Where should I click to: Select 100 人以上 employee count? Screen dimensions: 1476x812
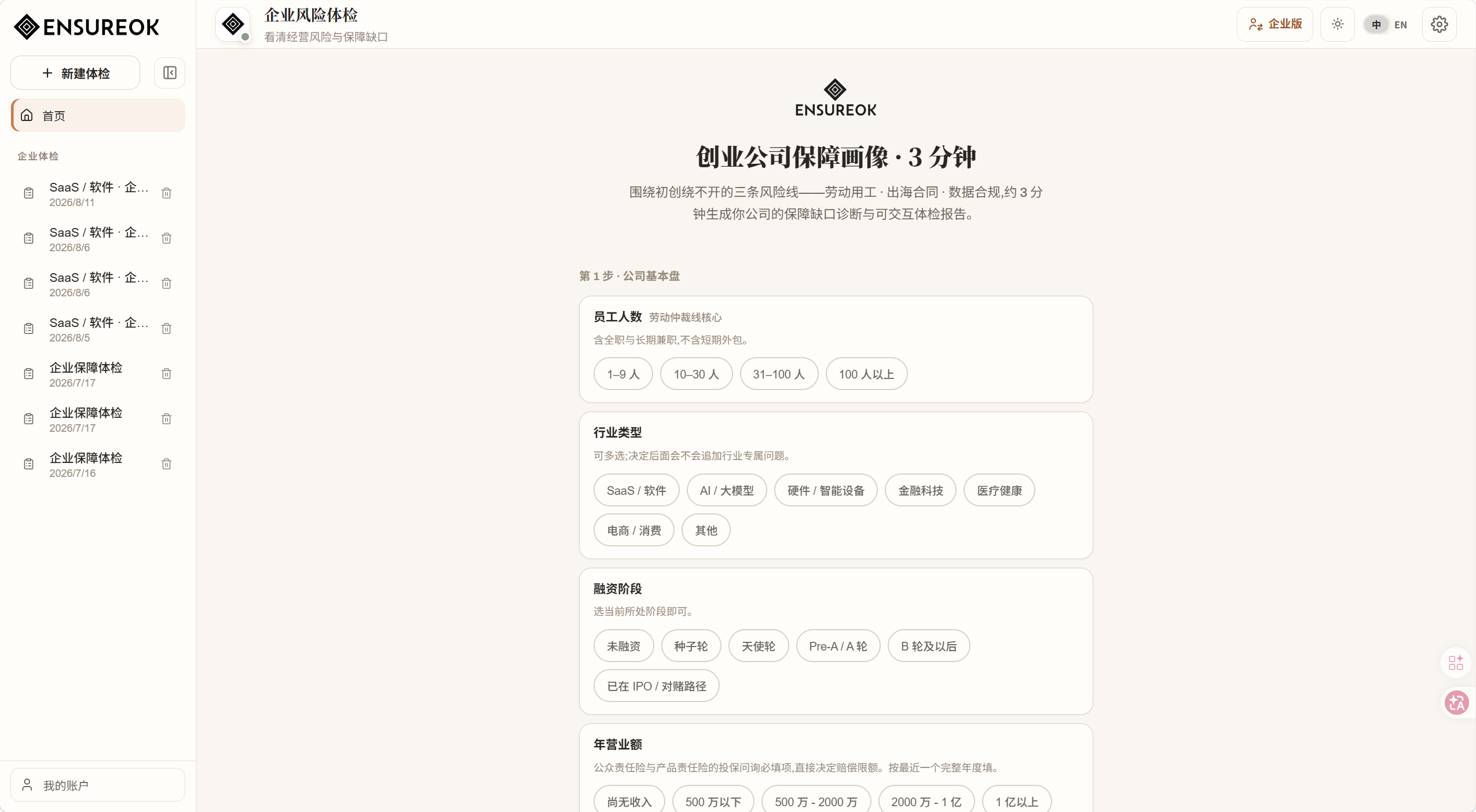click(866, 374)
